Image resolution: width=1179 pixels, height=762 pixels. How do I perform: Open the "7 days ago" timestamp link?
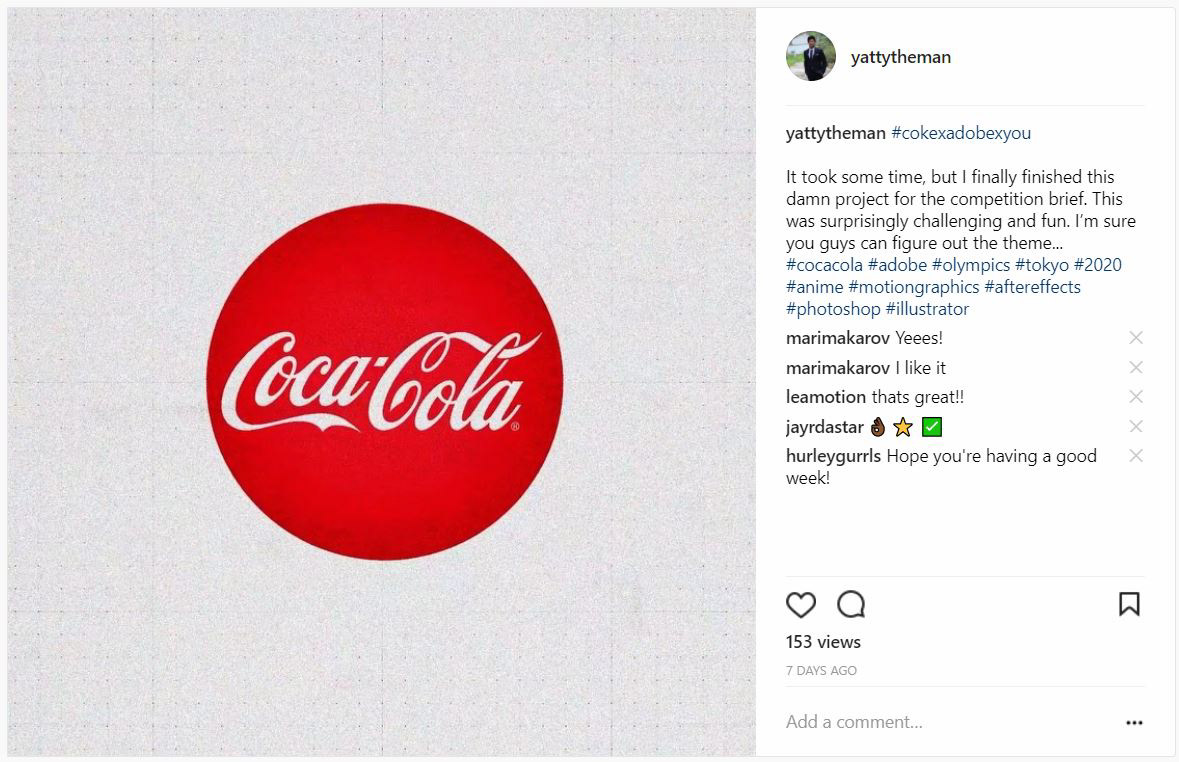coord(821,671)
